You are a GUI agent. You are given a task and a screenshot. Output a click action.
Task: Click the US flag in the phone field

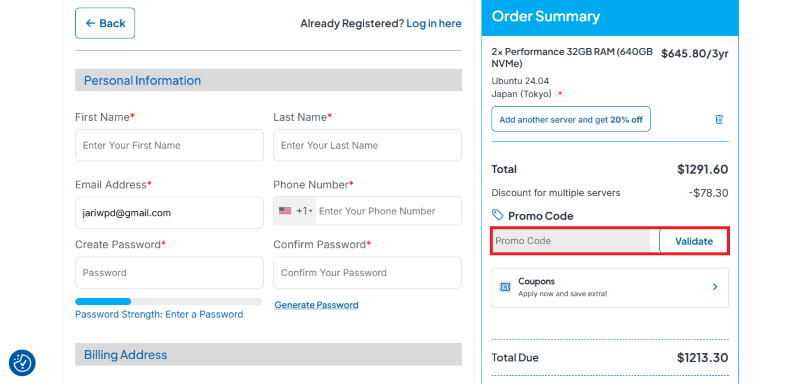coord(285,211)
